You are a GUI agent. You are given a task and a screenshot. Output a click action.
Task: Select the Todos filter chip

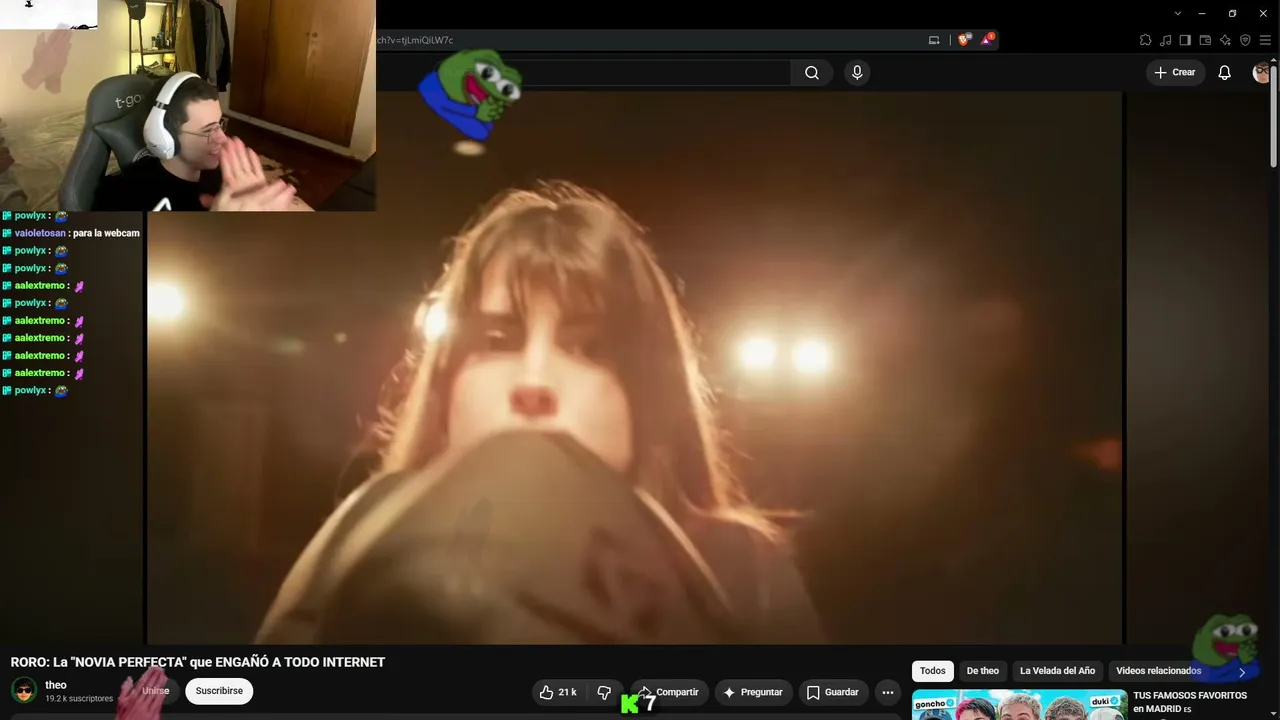(x=933, y=671)
